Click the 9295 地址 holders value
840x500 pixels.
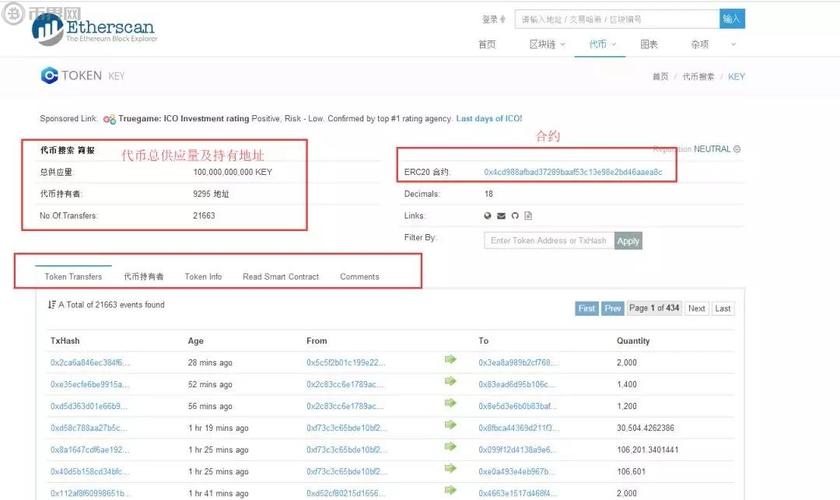point(211,194)
